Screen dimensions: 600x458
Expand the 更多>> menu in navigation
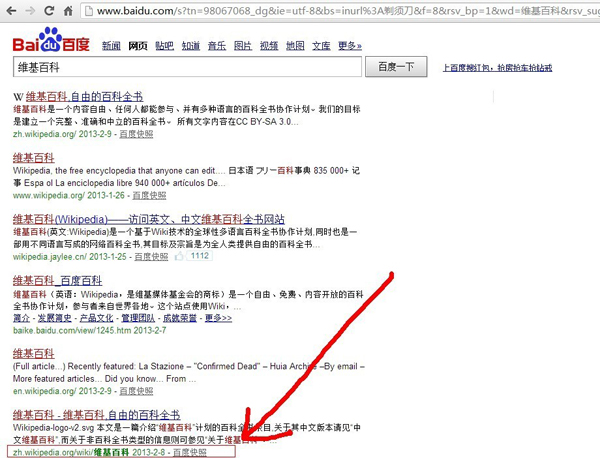click(x=350, y=46)
